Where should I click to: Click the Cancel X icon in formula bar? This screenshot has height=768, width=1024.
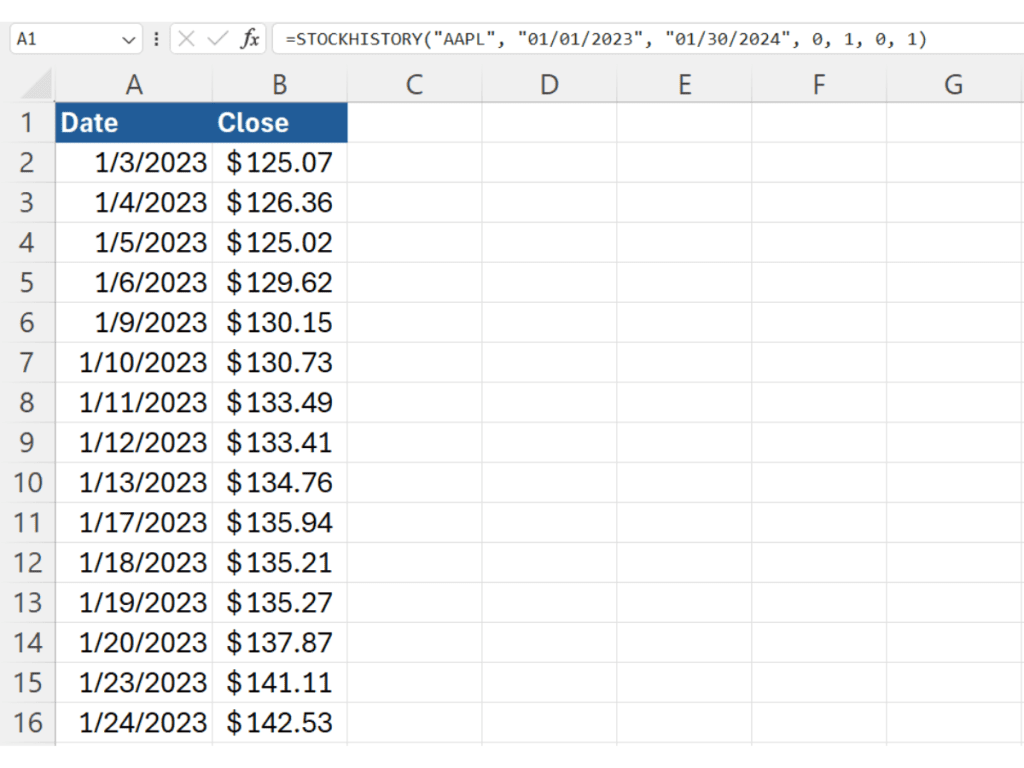[187, 39]
